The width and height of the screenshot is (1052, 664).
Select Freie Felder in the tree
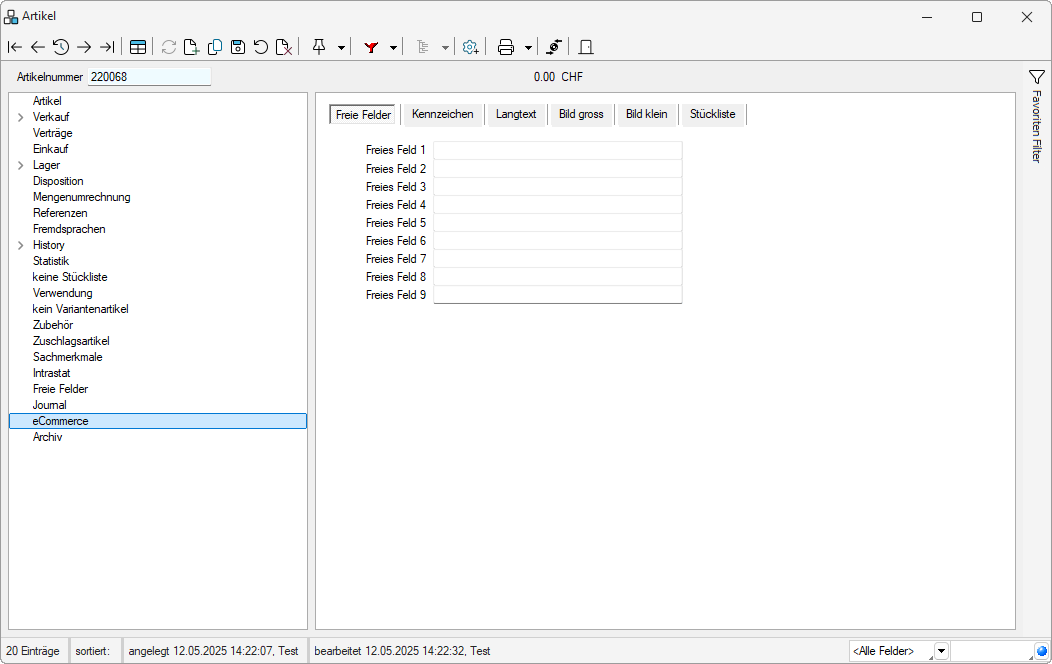tap(60, 389)
